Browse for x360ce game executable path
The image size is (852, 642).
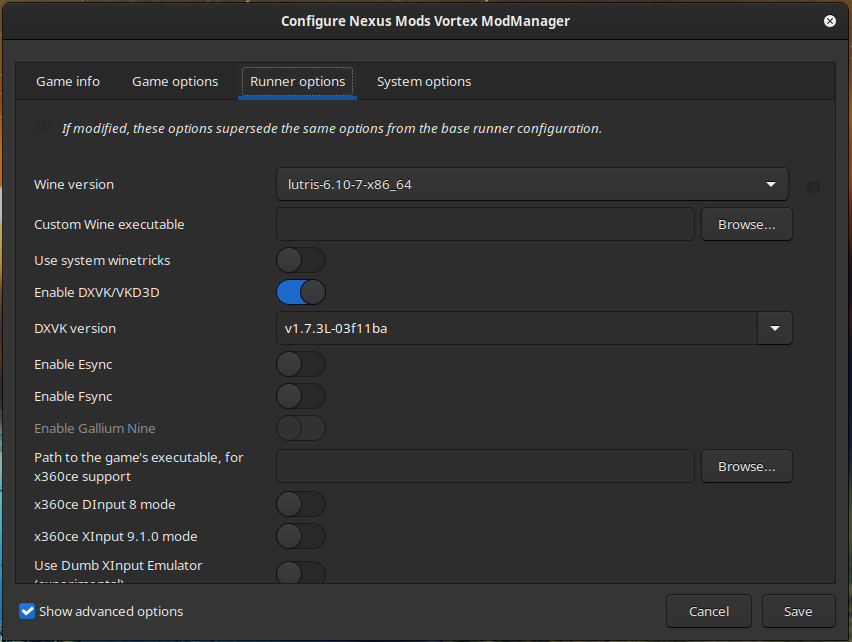pyautogui.click(x=747, y=467)
